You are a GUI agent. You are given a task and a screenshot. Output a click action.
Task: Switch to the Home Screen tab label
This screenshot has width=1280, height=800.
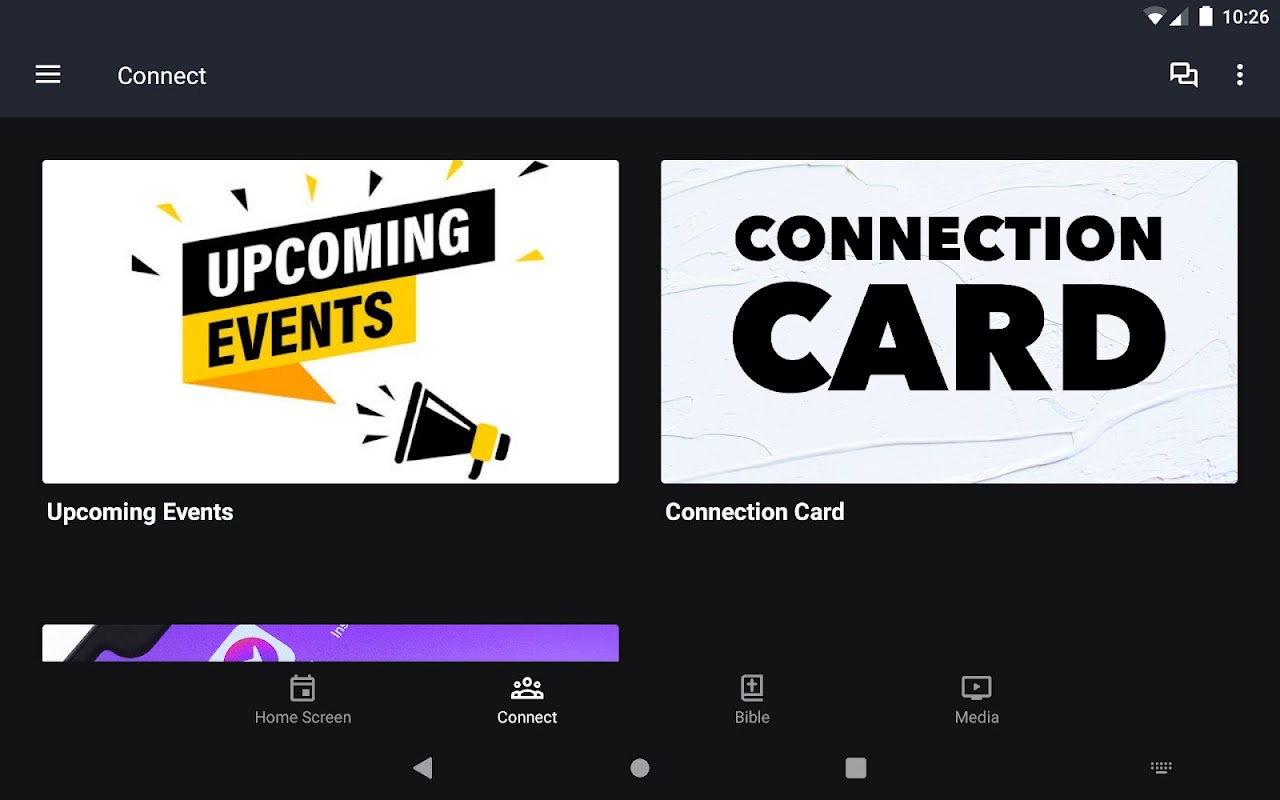point(303,717)
